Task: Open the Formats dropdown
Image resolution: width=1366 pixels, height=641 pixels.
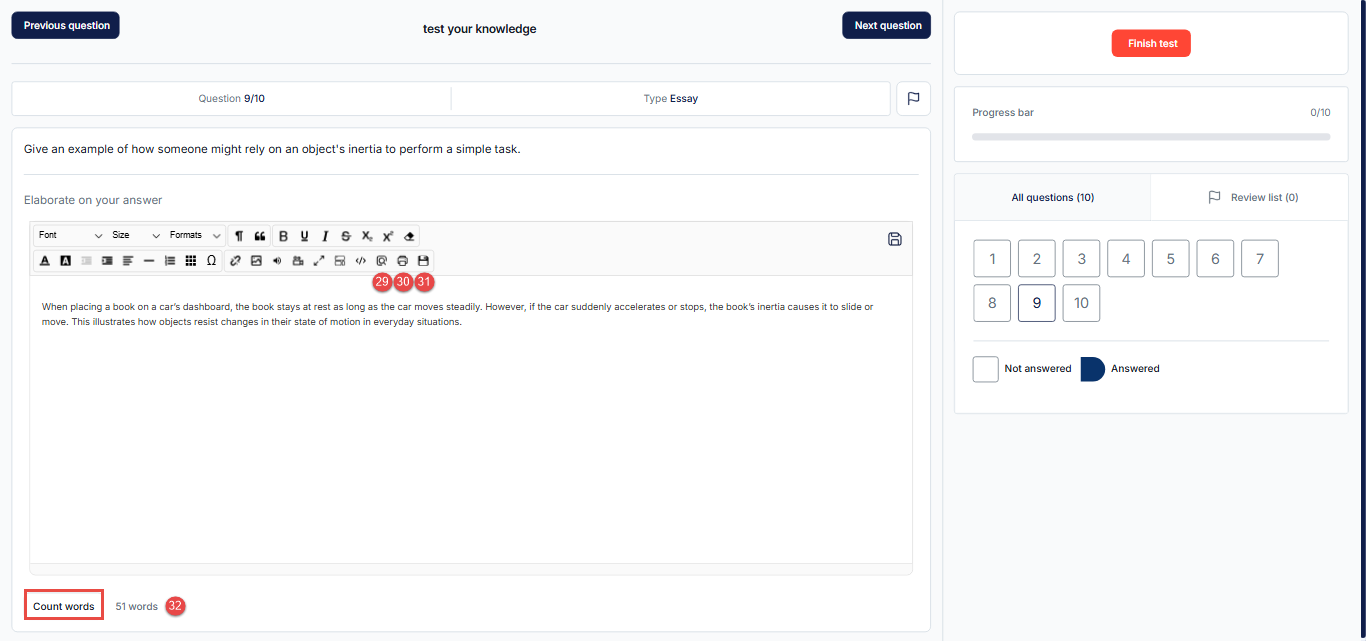Action: coord(195,236)
